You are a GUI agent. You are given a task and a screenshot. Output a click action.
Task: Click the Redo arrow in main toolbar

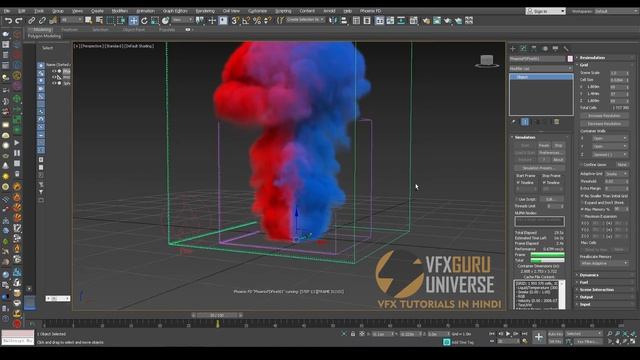19,20
